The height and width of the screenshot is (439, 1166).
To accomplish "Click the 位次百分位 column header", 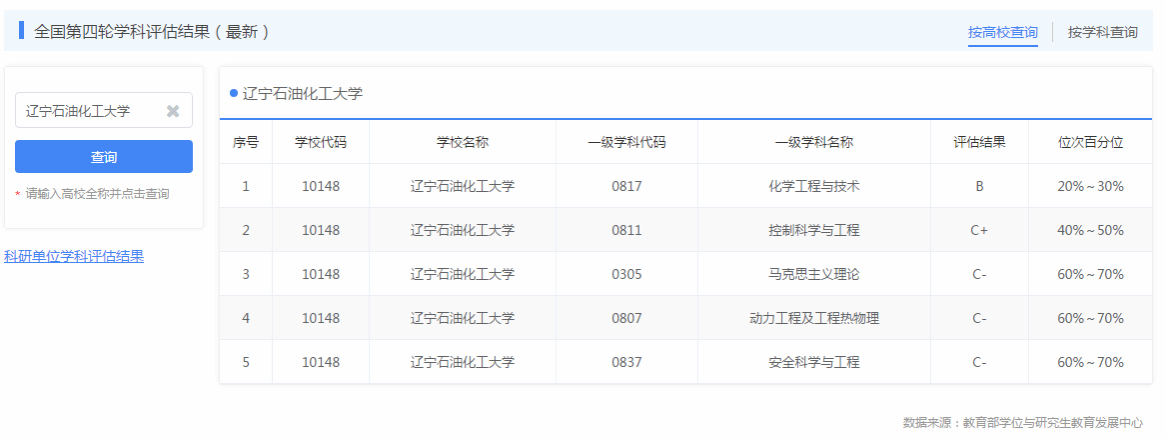I will click(1090, 142).
